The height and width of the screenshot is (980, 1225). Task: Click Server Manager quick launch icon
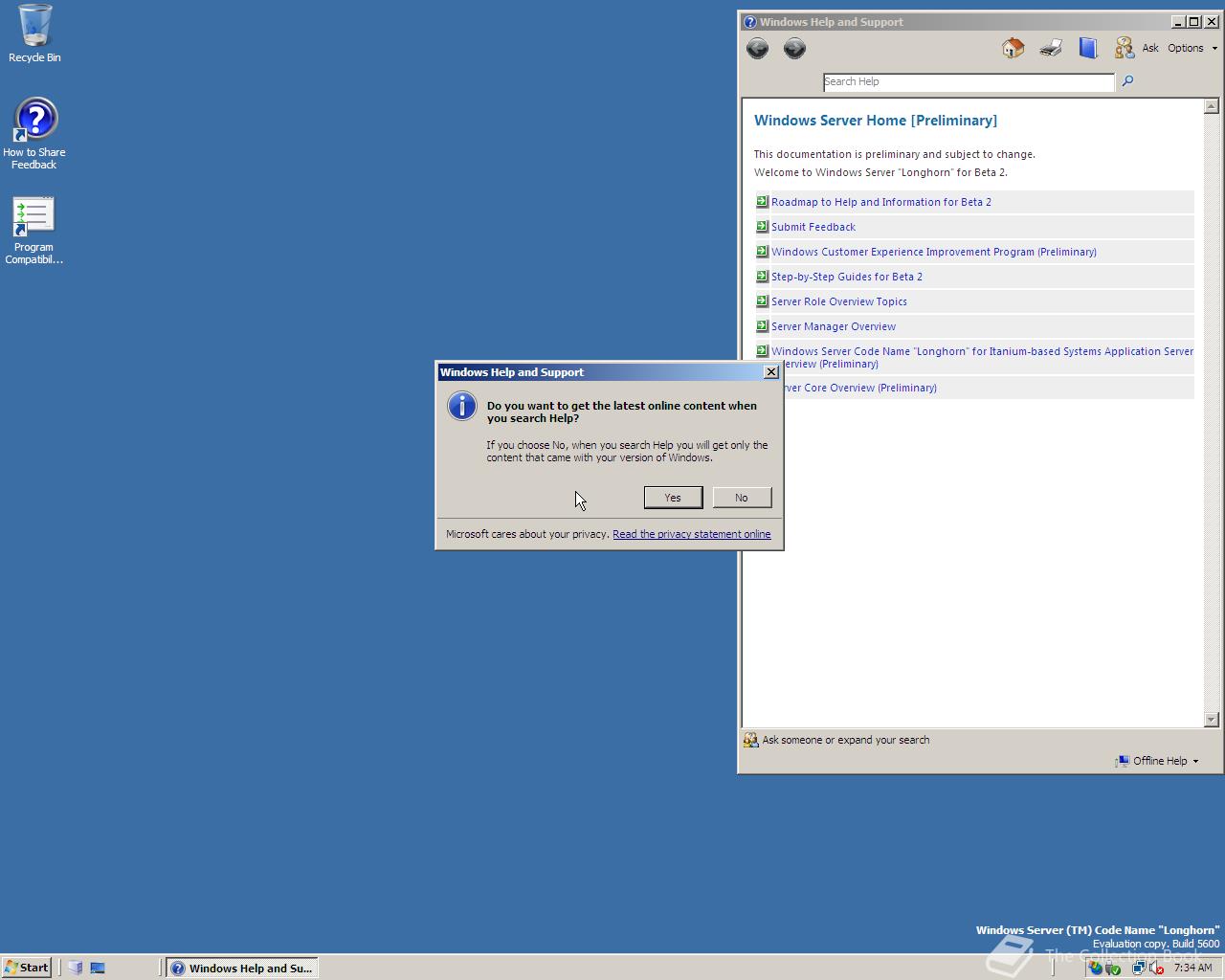76,968
